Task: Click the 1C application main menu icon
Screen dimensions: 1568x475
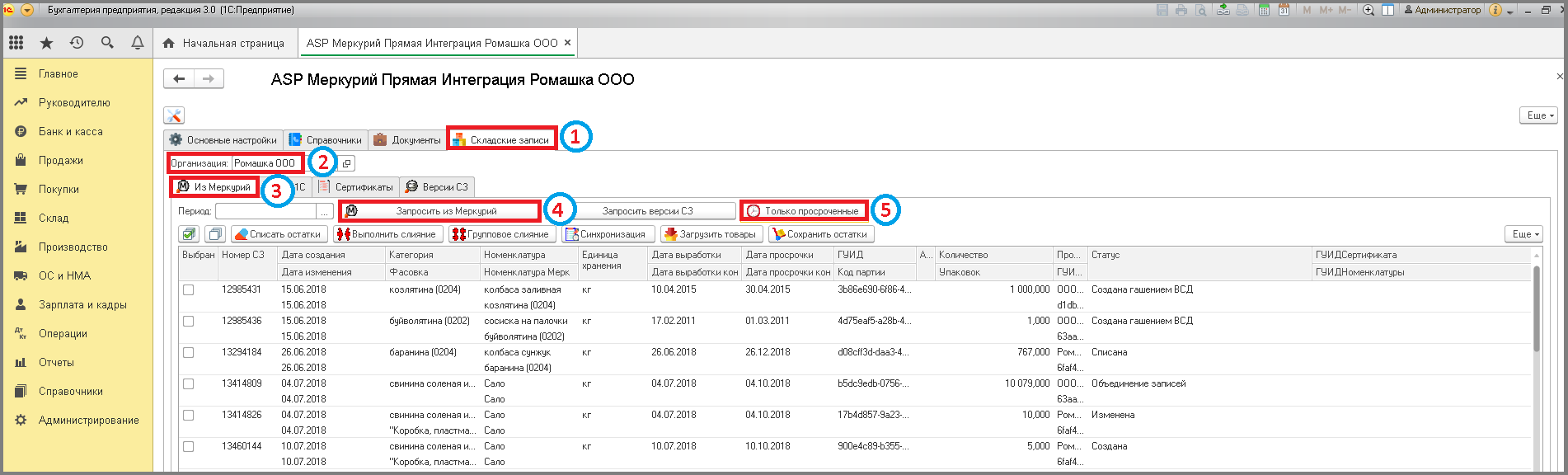Action: click(x=9, y=10)
